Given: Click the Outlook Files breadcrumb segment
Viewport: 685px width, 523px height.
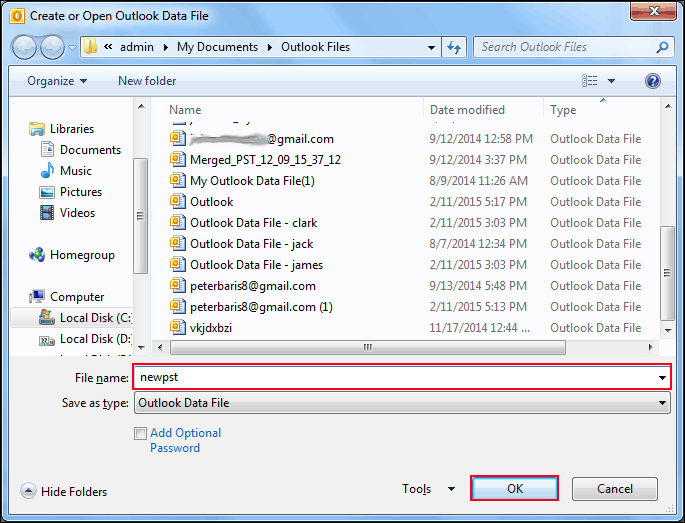Looking at the screenshot, I should point(315,47).
